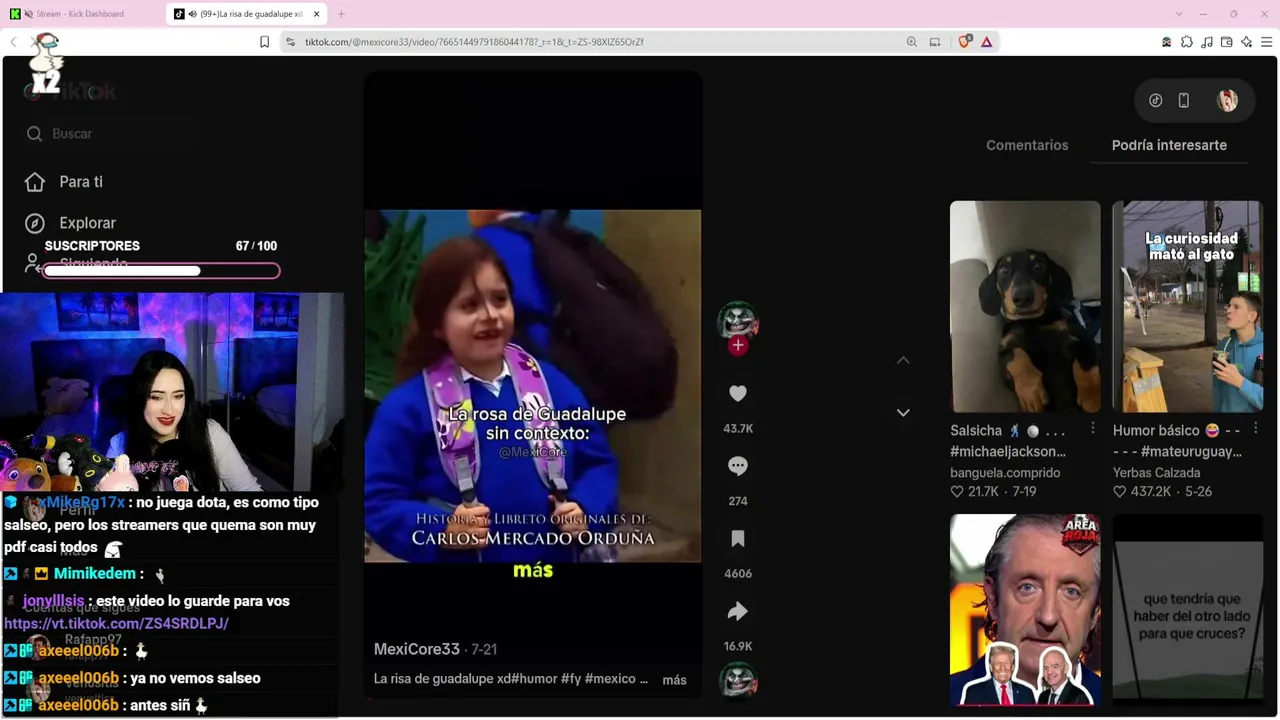This screenshot has height=720, width=1280.
Task: Click the picture-in-picture icon in address bar
Action: [x=935, y=42]
